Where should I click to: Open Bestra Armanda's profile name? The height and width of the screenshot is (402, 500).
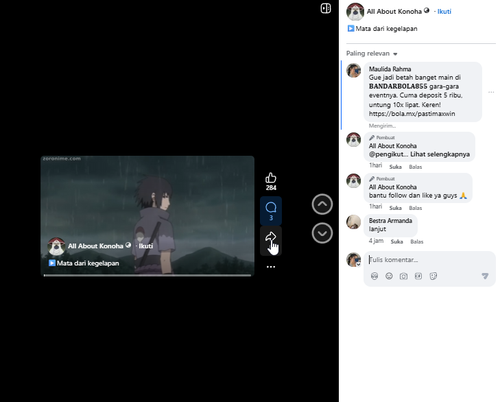[390, 221]
